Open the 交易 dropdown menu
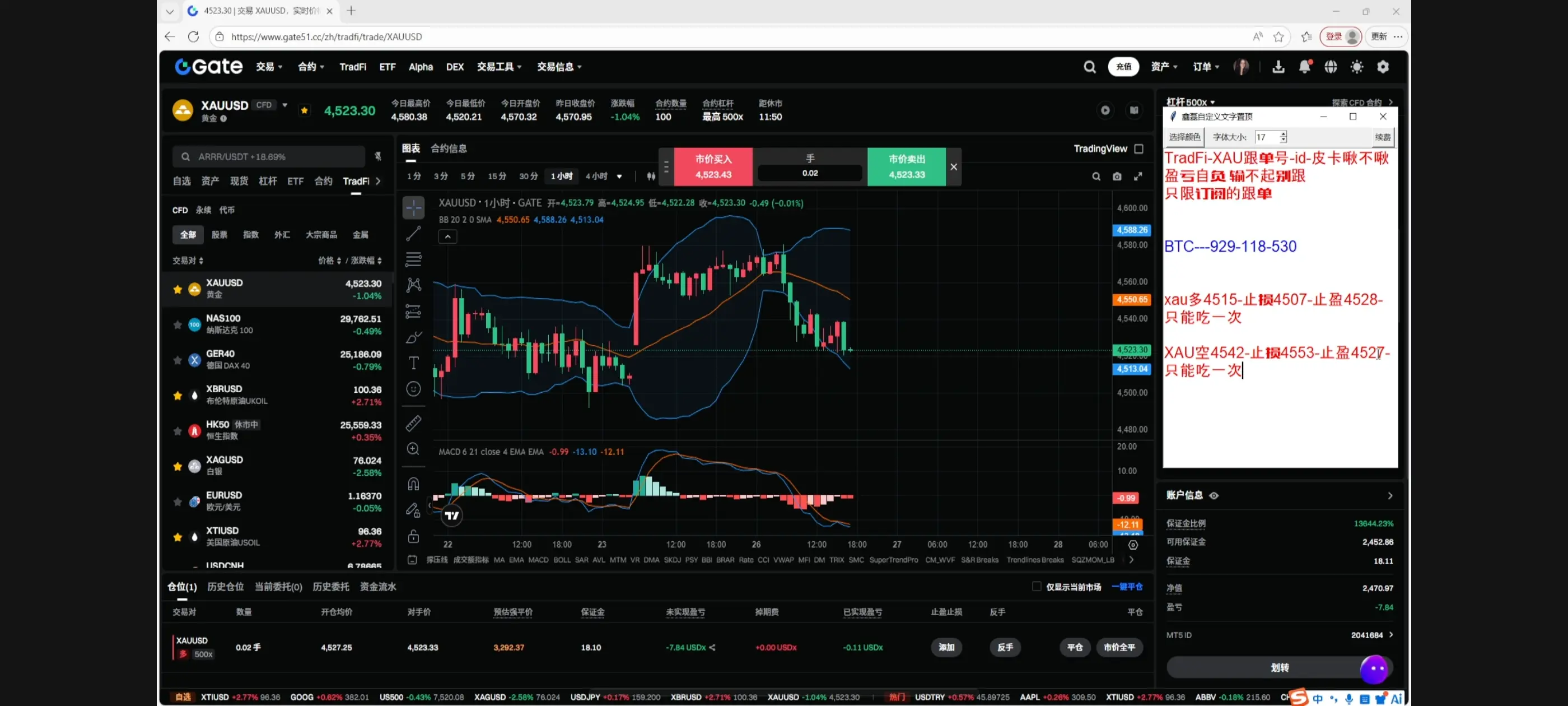 coord(269,67)
